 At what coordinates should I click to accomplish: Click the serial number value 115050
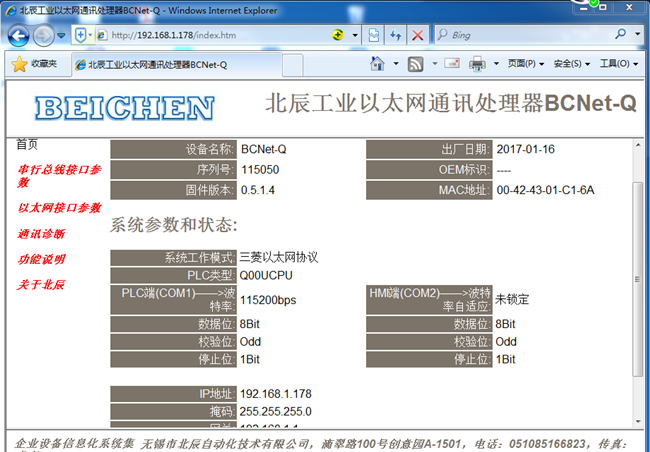pos(260,170)
